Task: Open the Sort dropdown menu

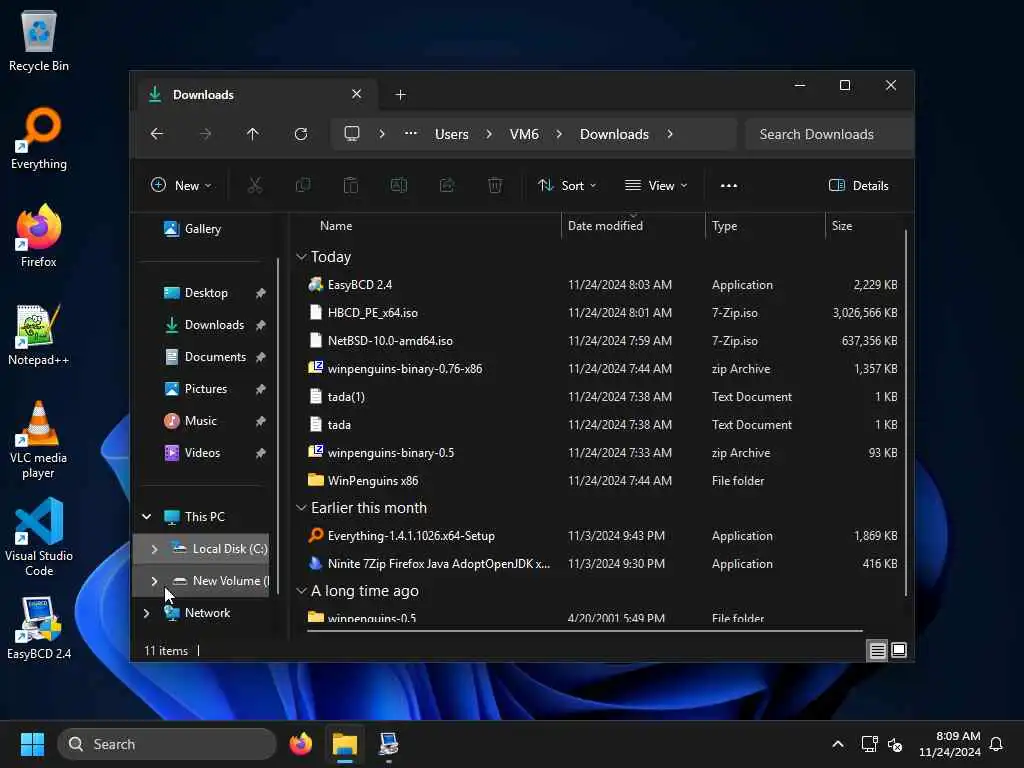Action: (567, 185)
